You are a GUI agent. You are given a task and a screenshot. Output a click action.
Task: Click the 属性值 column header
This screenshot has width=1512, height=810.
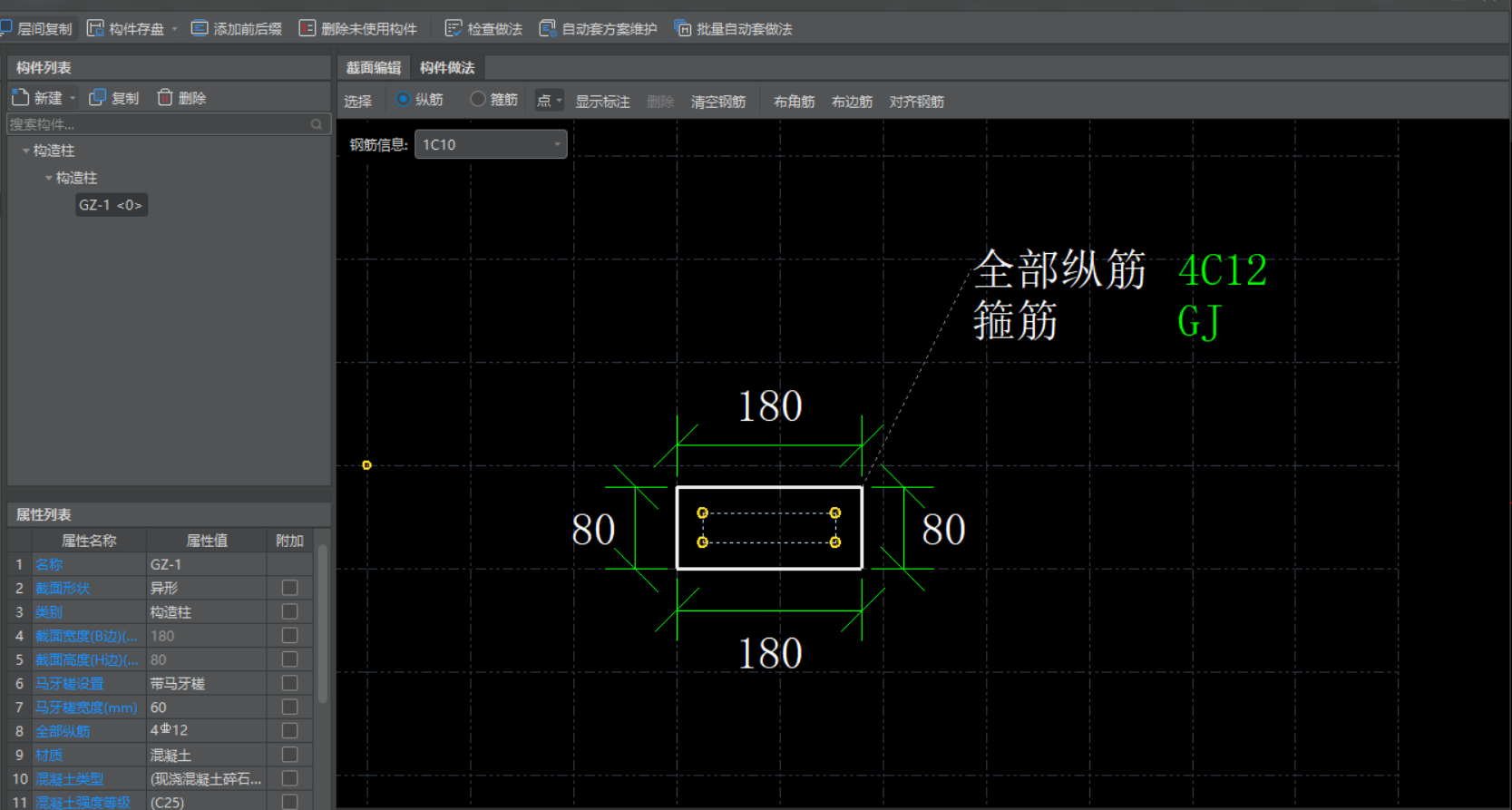tap(206, 541)
